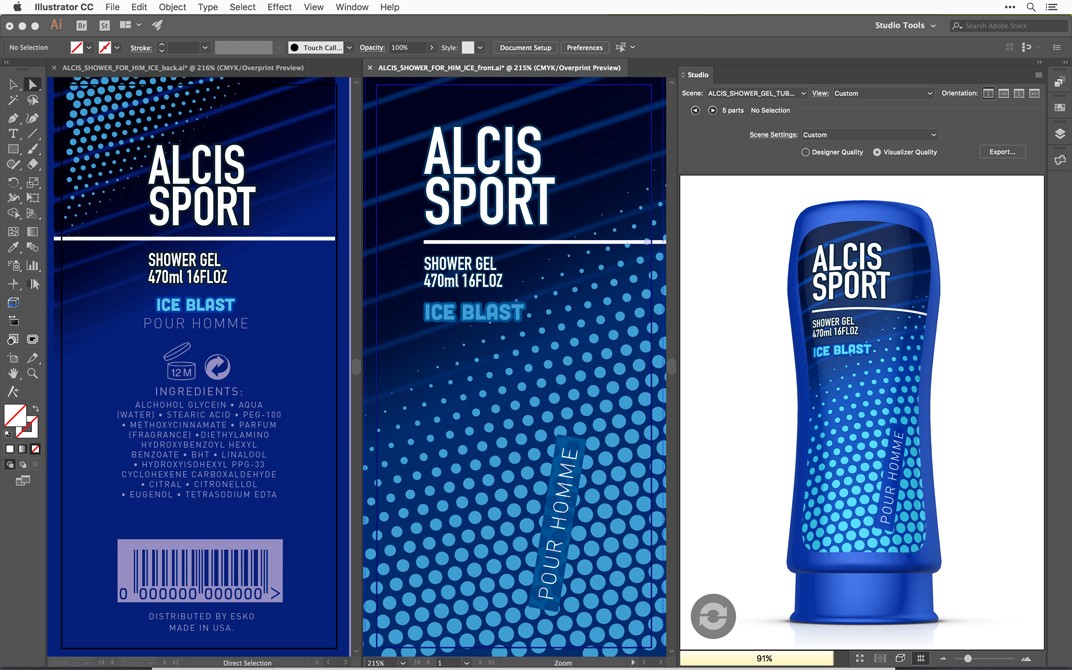Click the circular refresh render icon

click(x=712, y=617)
